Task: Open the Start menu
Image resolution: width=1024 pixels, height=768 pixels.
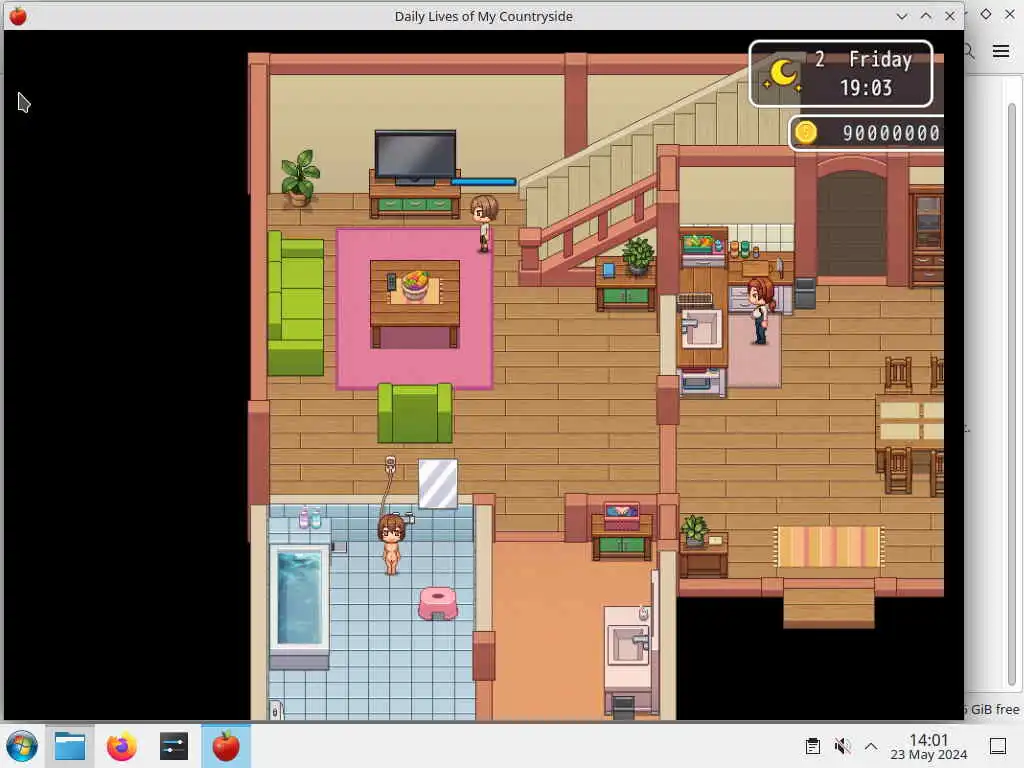Action: coord(22,746)
